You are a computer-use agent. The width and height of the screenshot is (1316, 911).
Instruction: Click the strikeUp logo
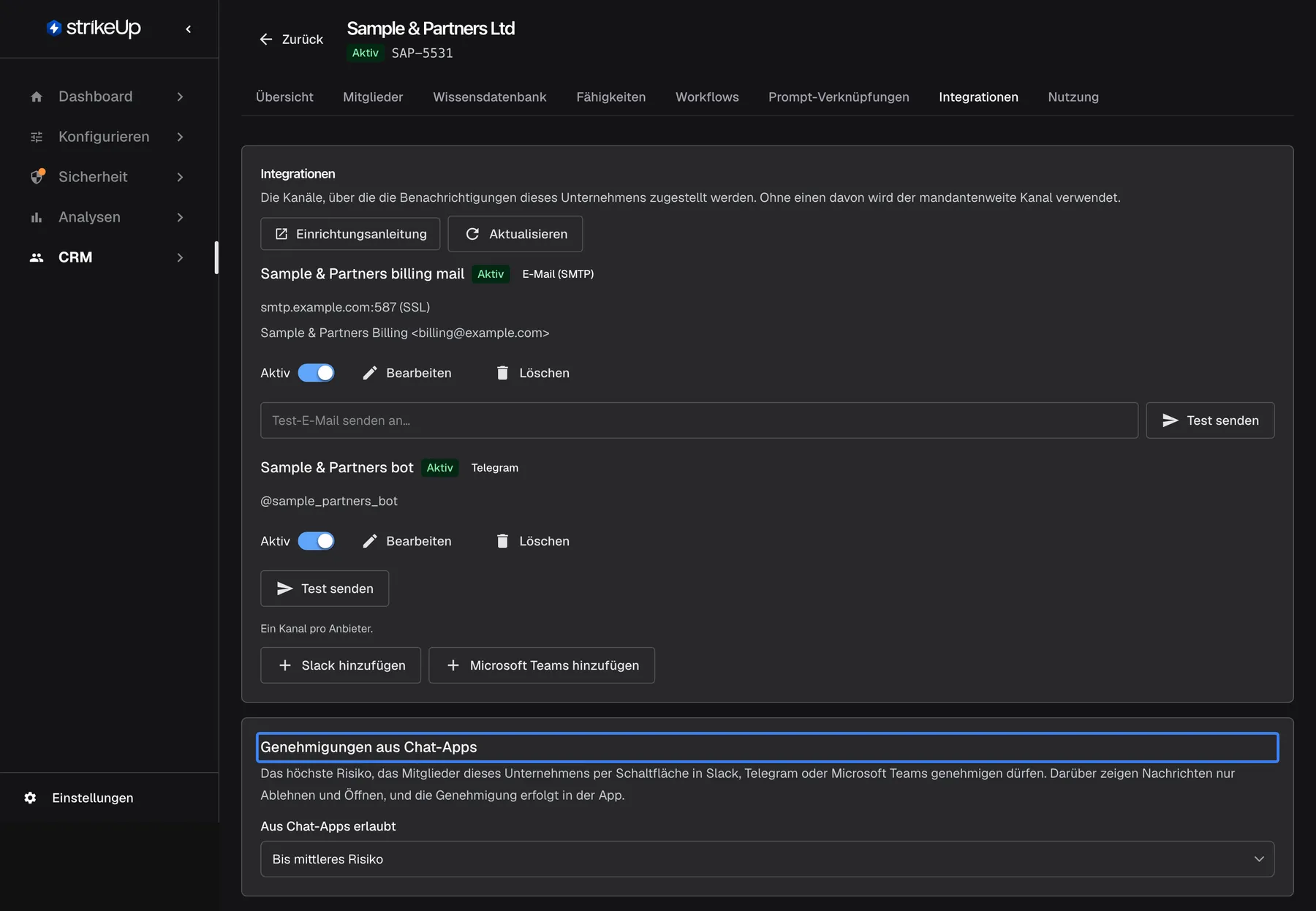(94, 28)
